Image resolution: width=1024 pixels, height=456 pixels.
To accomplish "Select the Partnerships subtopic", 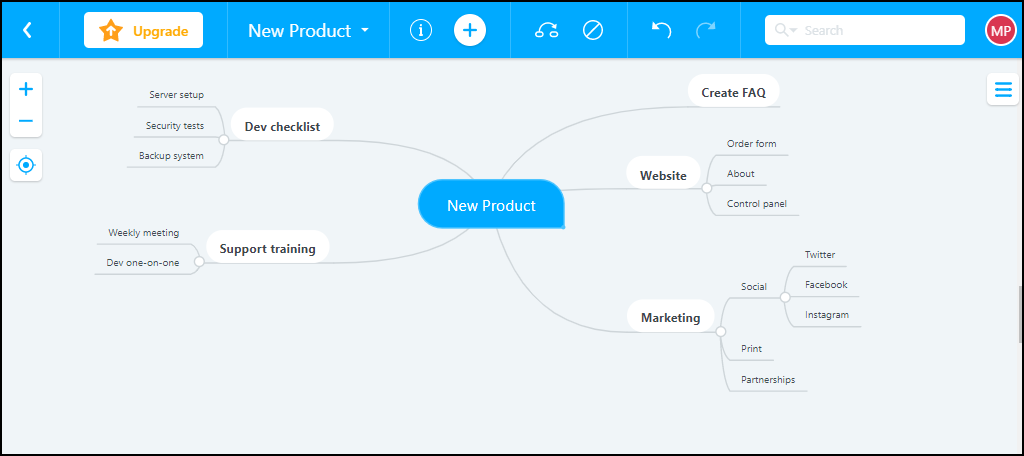I will coord(768,379).
